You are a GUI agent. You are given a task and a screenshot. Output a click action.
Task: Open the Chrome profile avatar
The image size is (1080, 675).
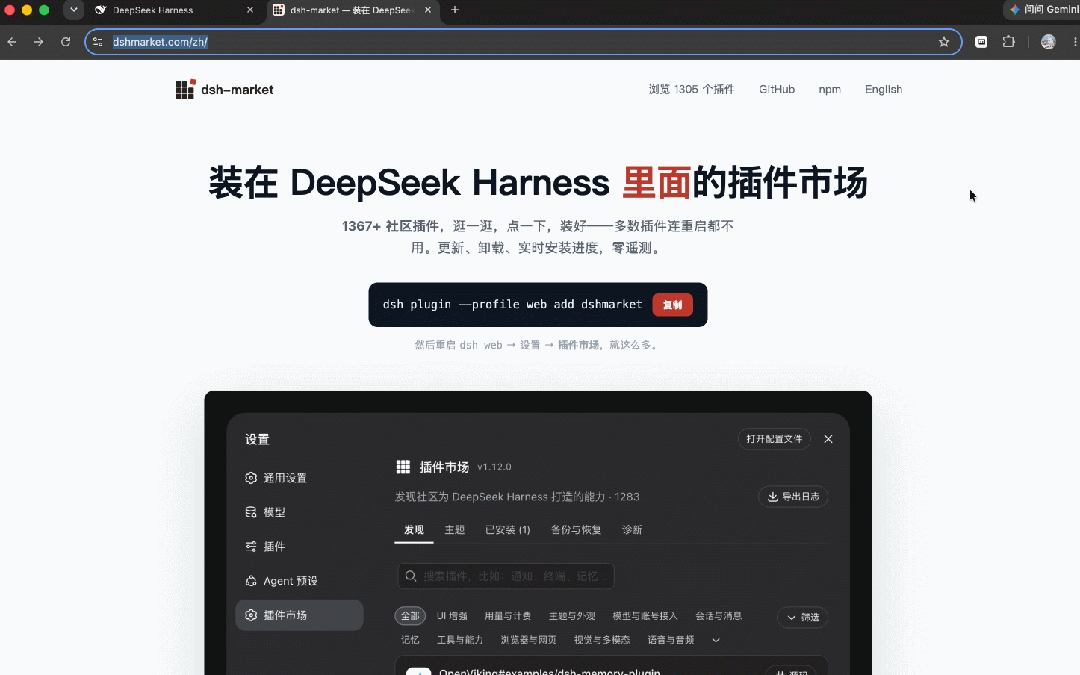point(1048,42)
